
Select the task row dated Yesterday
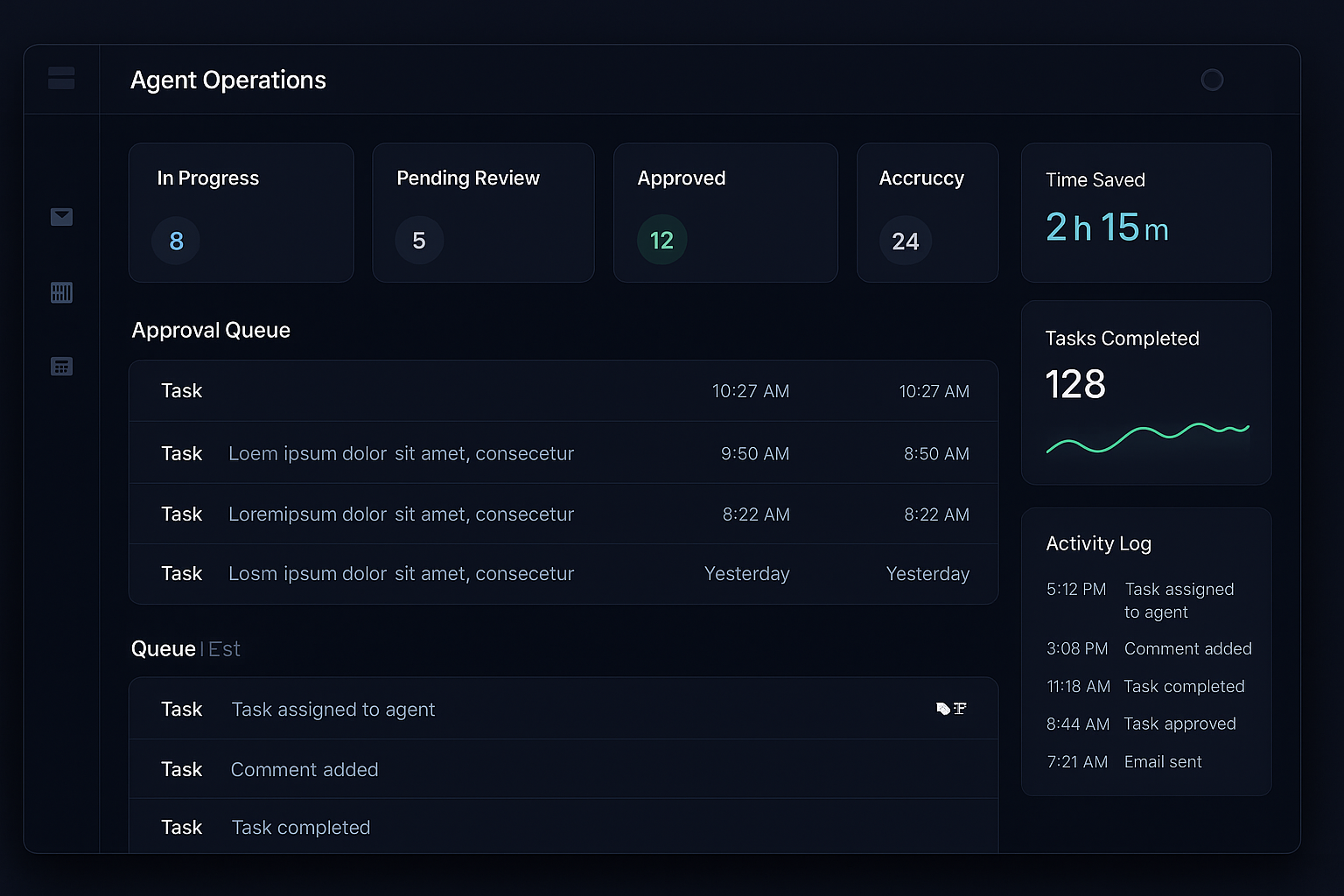563,573
